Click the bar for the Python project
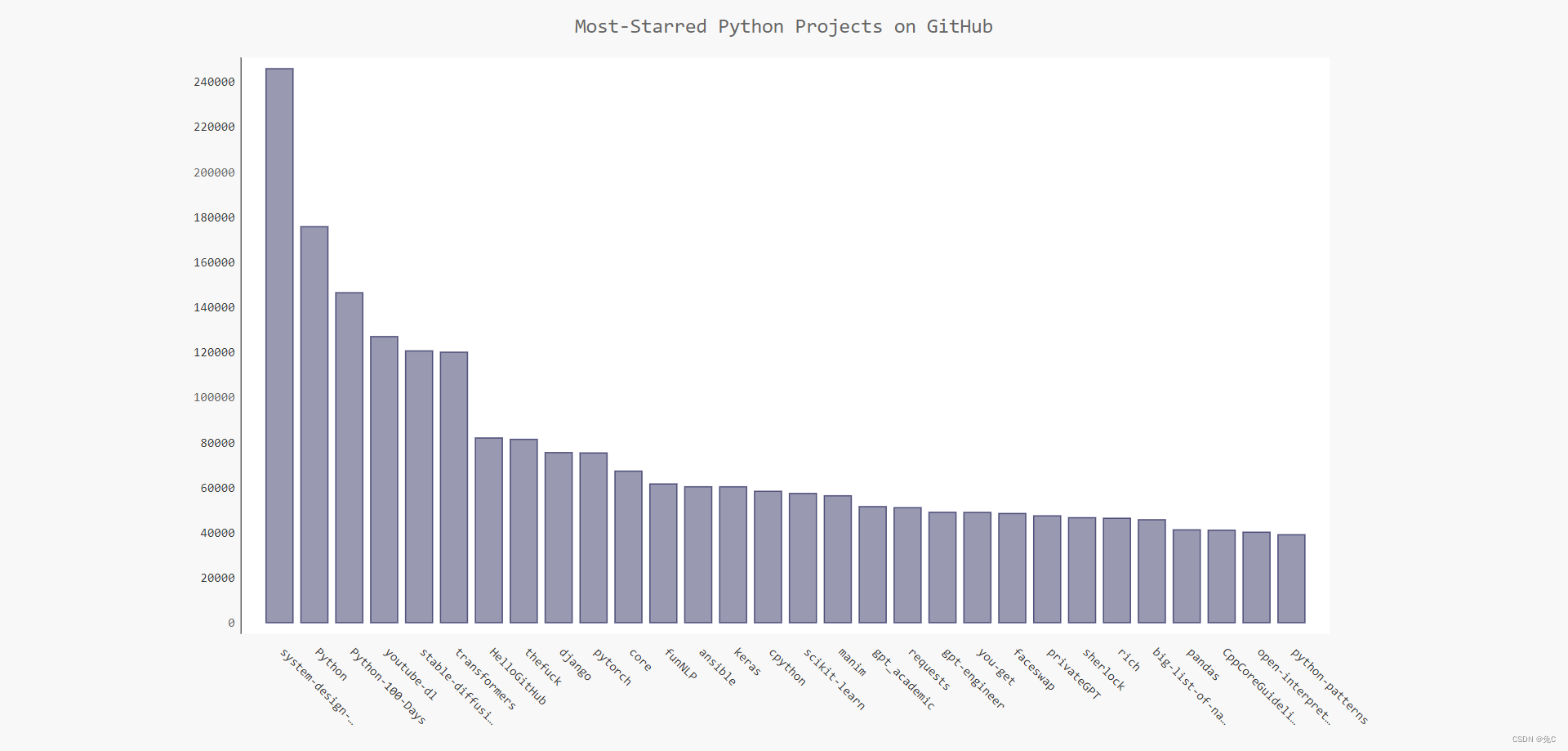 [314, 425]
